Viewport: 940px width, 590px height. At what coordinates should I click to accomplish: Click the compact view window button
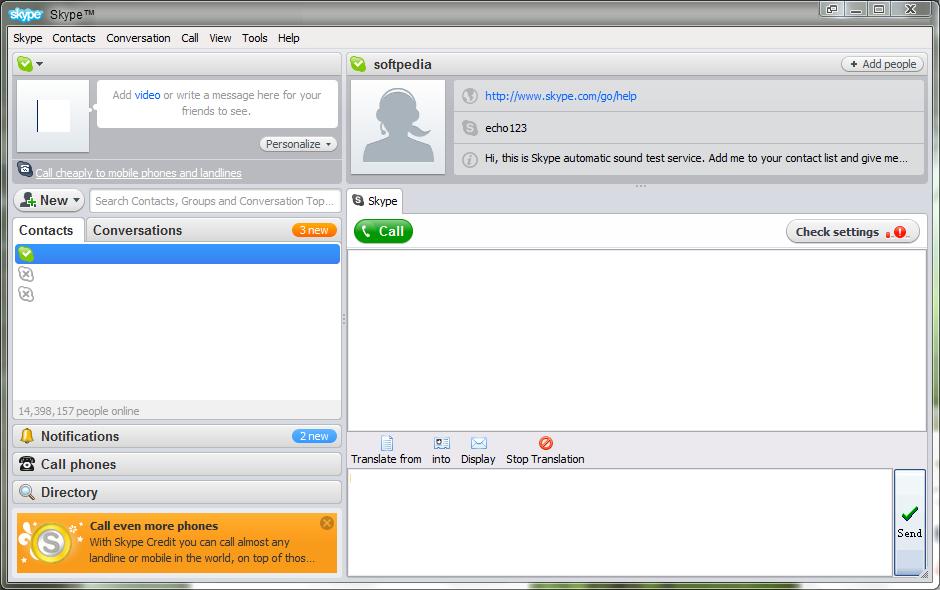pos(832,9)
